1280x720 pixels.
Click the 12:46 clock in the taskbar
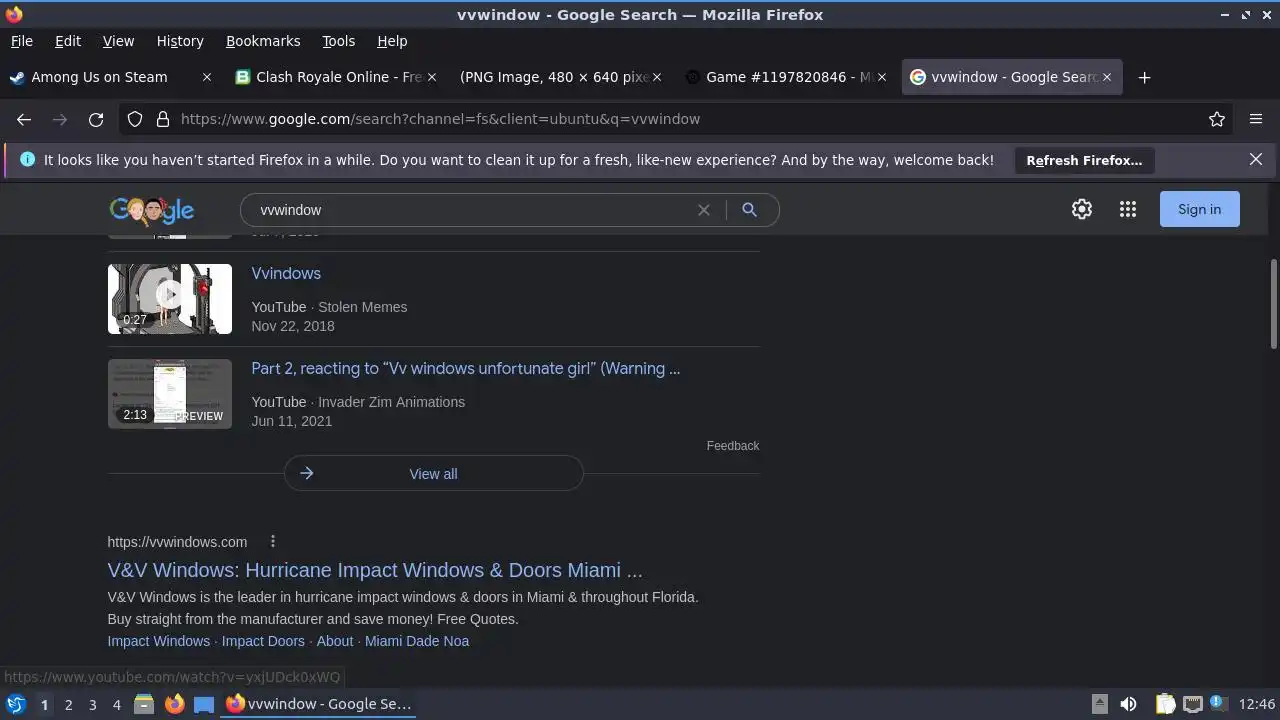click(1257, 704)
